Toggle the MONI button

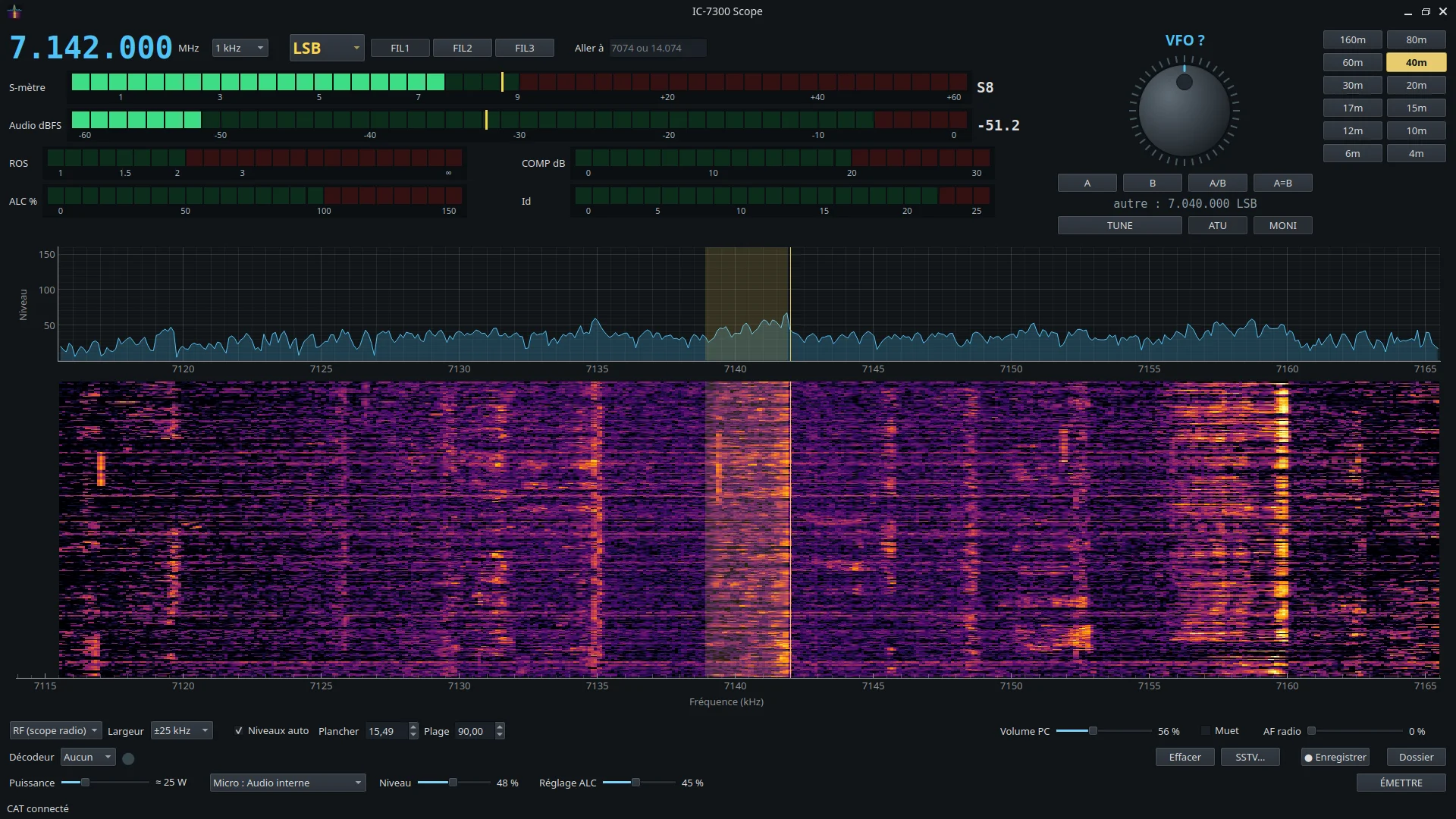[1282, 225]
